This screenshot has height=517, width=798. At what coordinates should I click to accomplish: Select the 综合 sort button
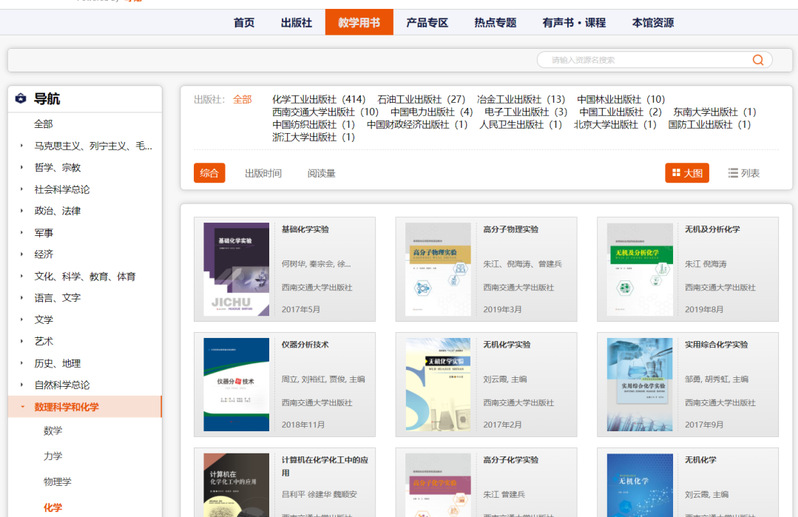(209, 173)
